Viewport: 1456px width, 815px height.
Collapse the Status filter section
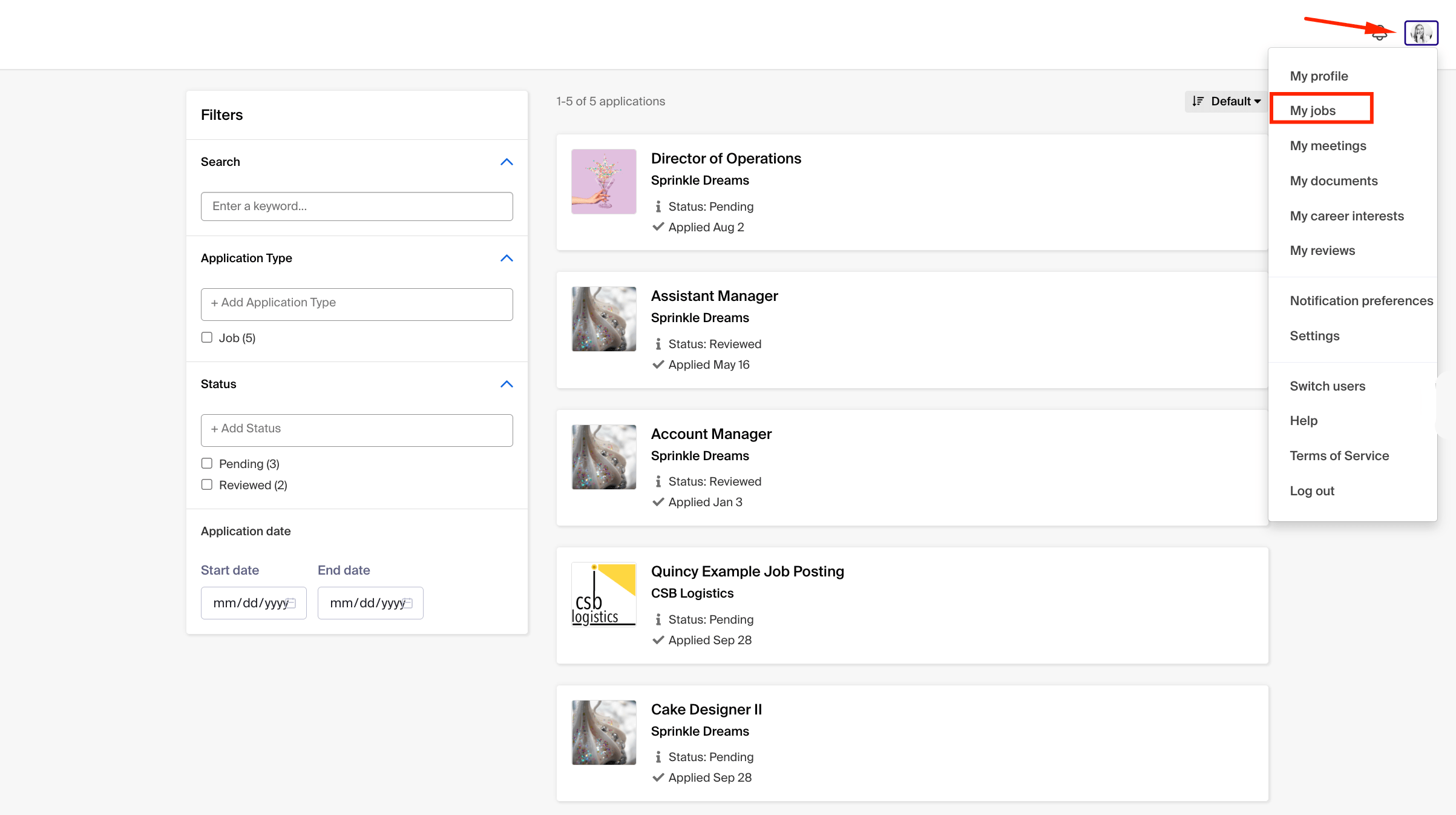click(507, 384)
